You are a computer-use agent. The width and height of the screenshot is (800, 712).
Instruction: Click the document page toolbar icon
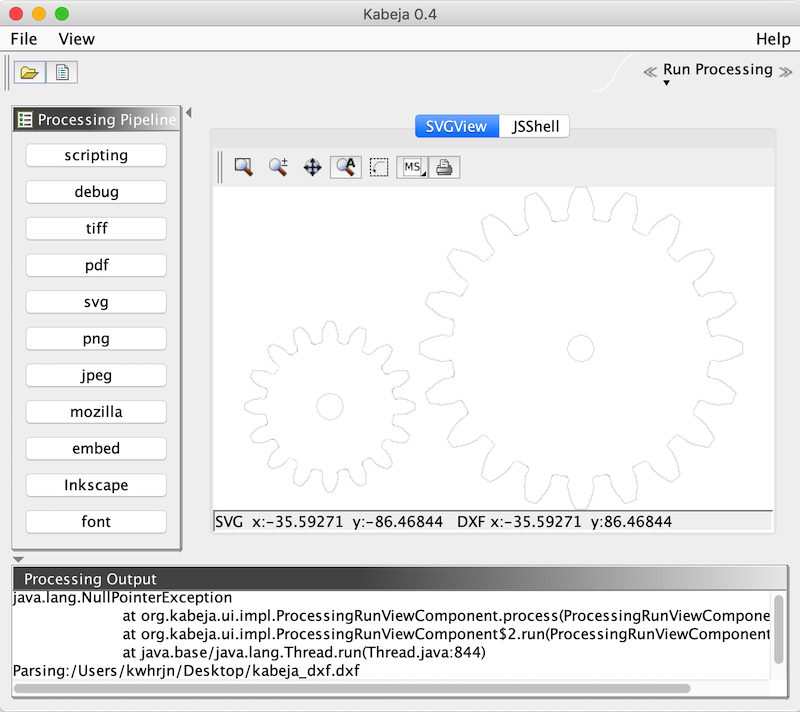click(x=62, y=72)
